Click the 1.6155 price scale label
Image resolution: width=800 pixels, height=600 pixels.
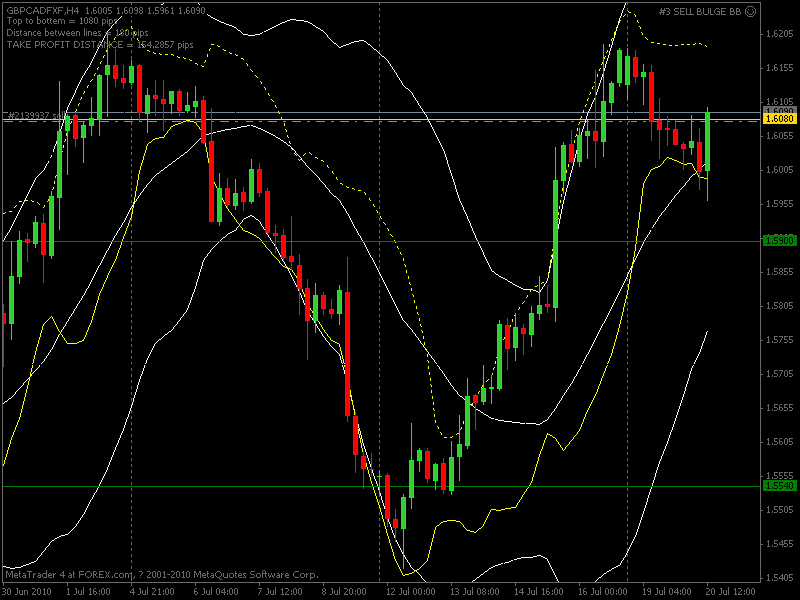point(780,68)
